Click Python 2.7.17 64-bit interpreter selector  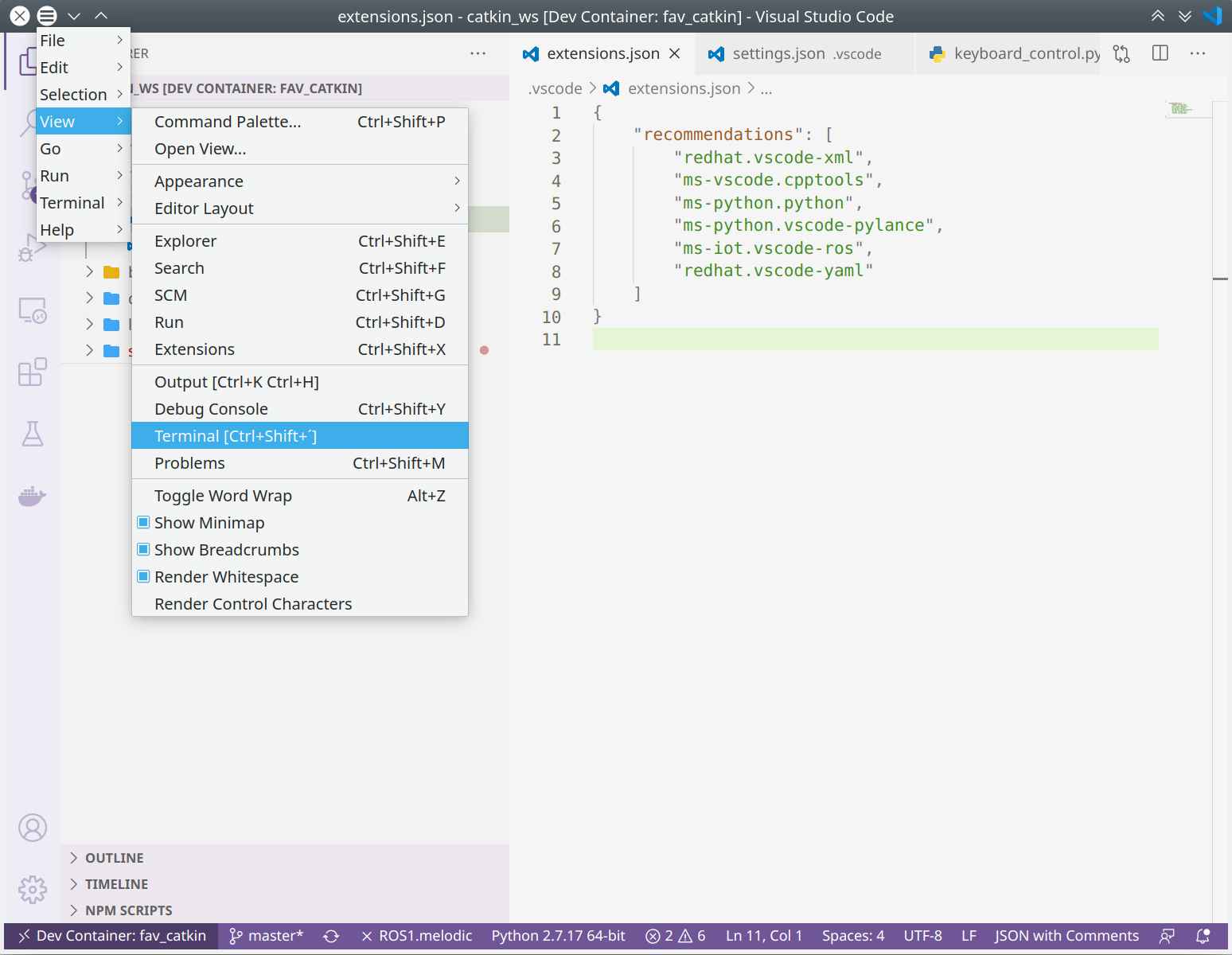pos(558,936)
